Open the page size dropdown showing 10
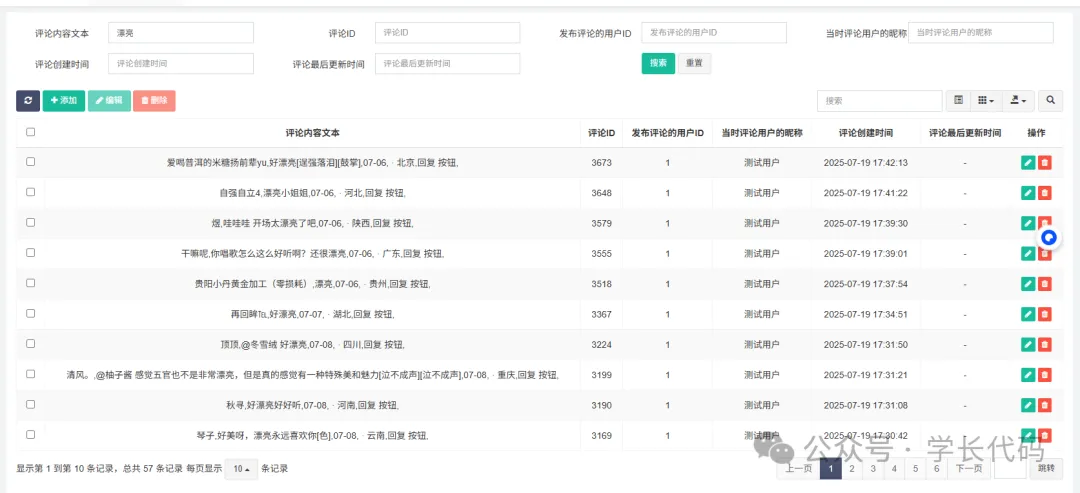Image resolution: width=1080 pixels, height=493 pixels. point(241,469)
